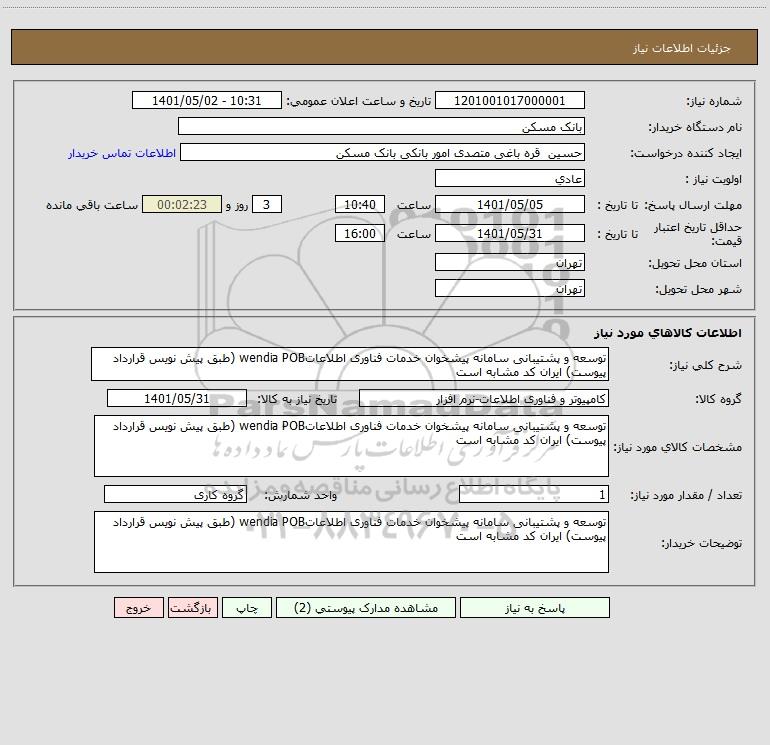The width and height of the screenshot is (770, 745).
Task: Click the شرح کلی نیاز description box
Action: click(x=350, y=364)
